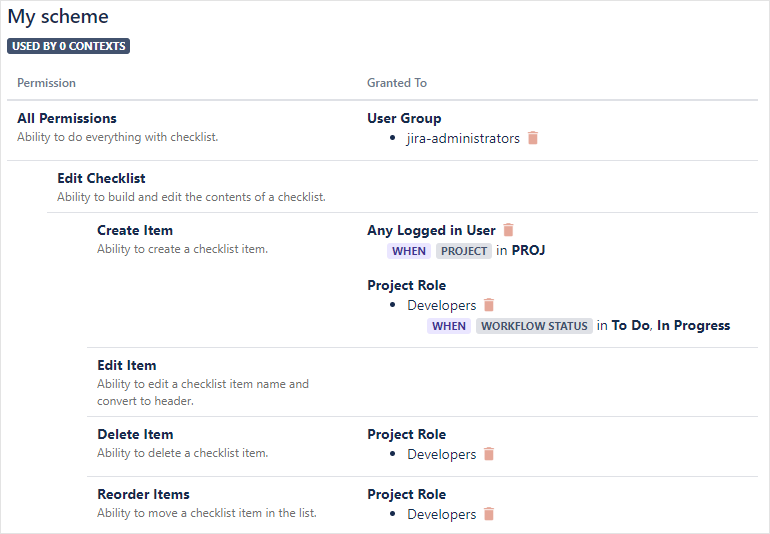Remove Any Logged in User grant
The width and height of the screenshot is (770, 534).
tap(509, 230)
